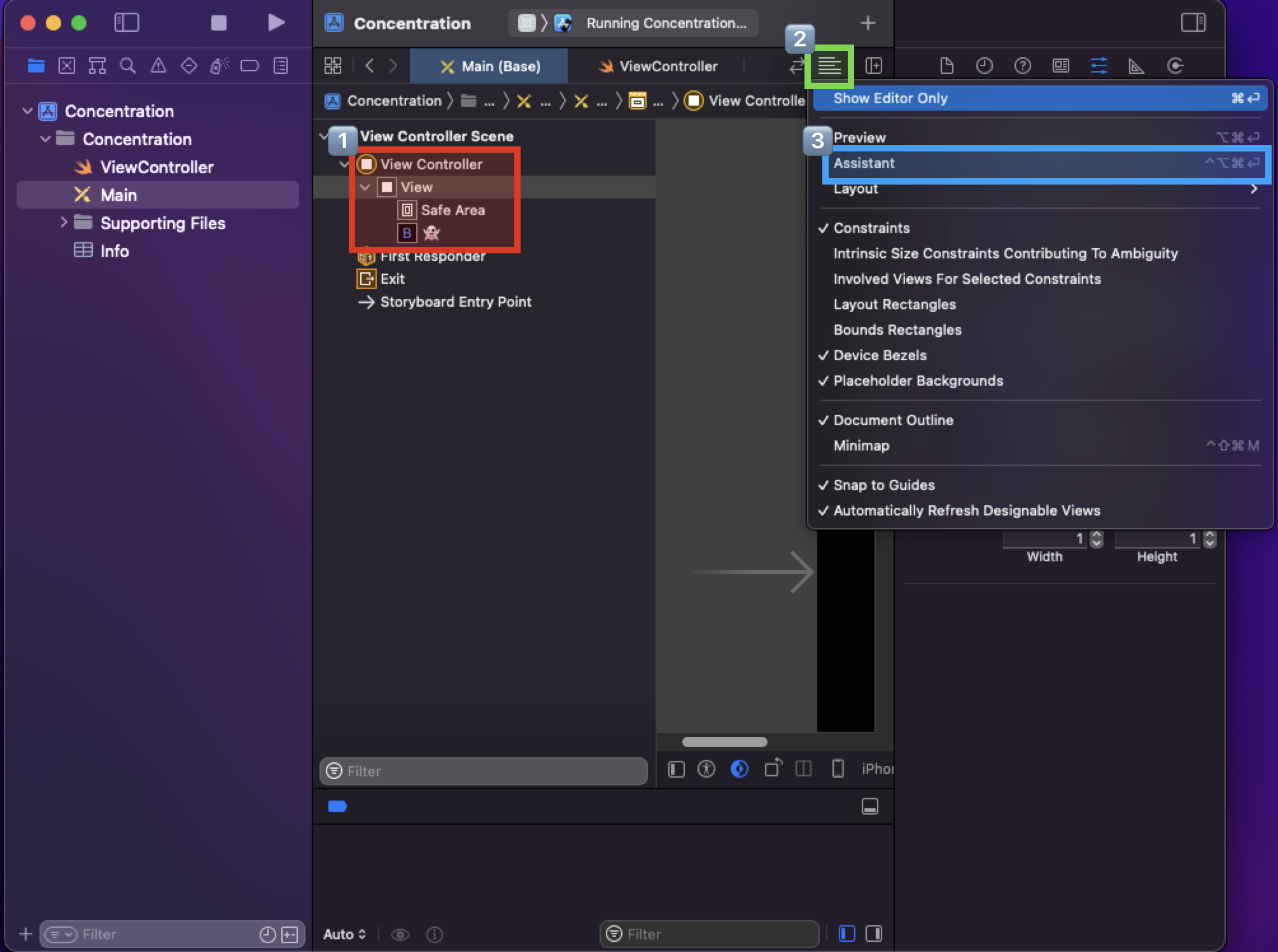Click the Add Editor on Right icon
Screen dimensions: 1278x952
click(874, 66)
